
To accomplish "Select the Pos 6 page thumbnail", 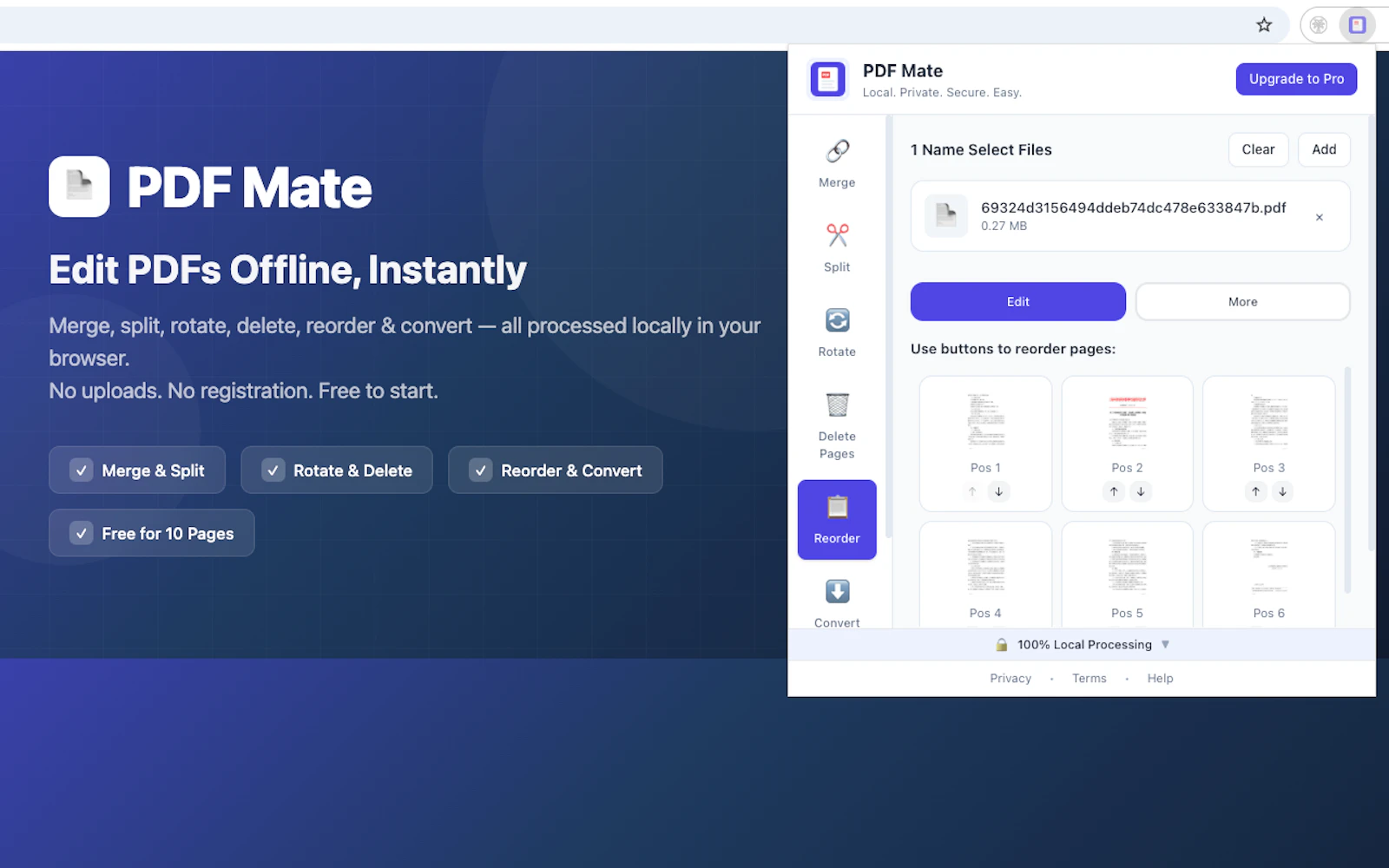I will 1269,566.
